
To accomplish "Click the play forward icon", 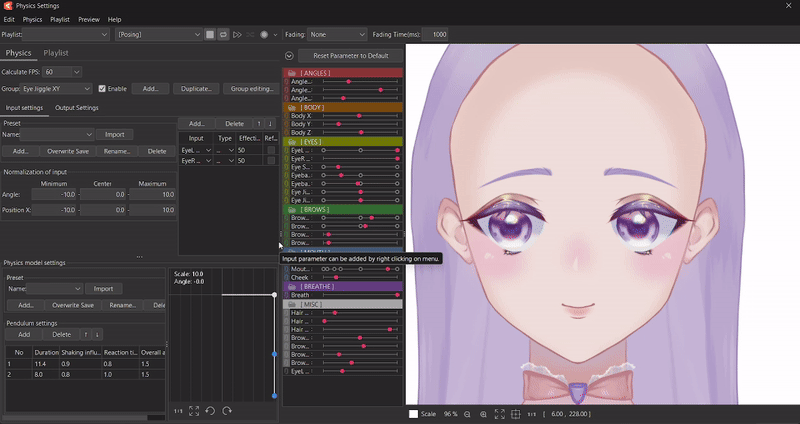I will [x=237, y=34].
